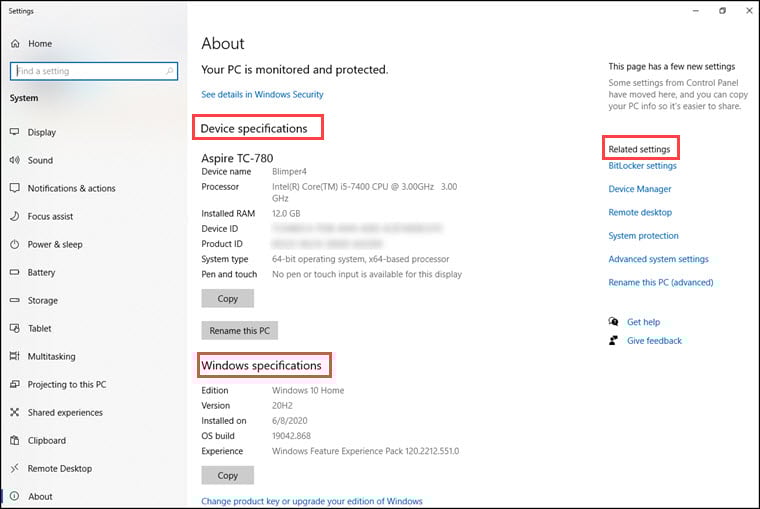
Task: Click the Get help link
Action: click(643, 321)
